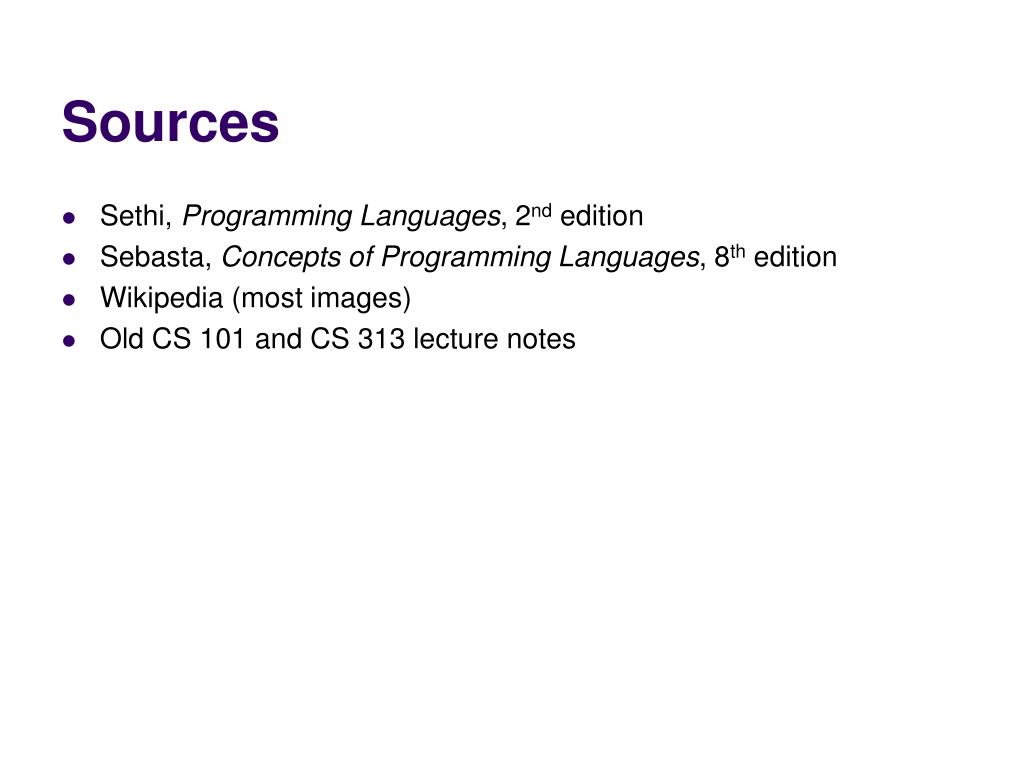The height and width of the screenshot is (768, 1024).
Task: Click the word "Concepts" in italic title
Action: [281, 258]
